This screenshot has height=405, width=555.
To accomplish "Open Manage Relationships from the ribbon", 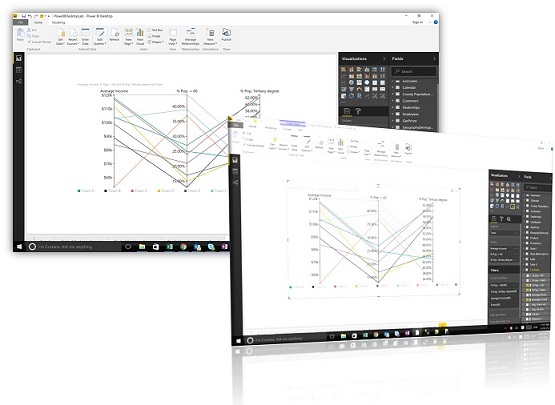I will coord(190,36).
